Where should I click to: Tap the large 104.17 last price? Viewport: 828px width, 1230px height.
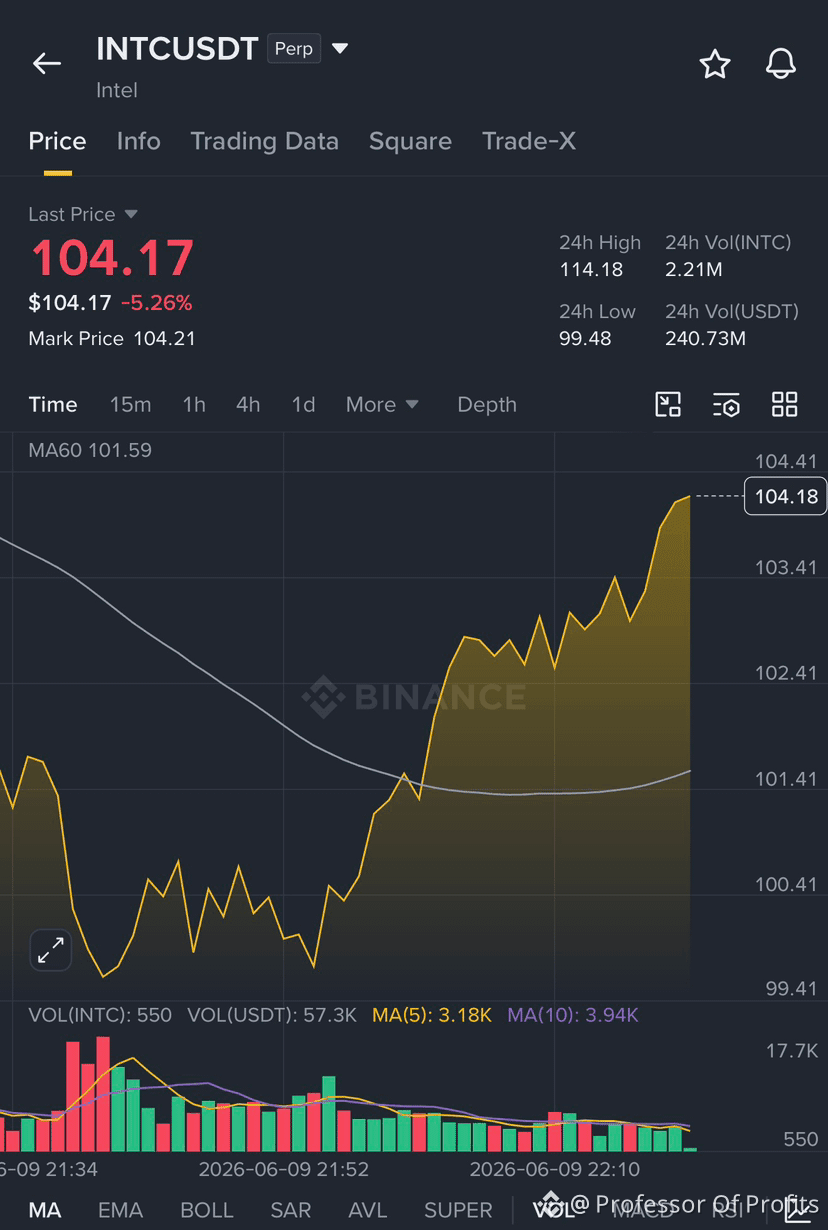(112, 257)
